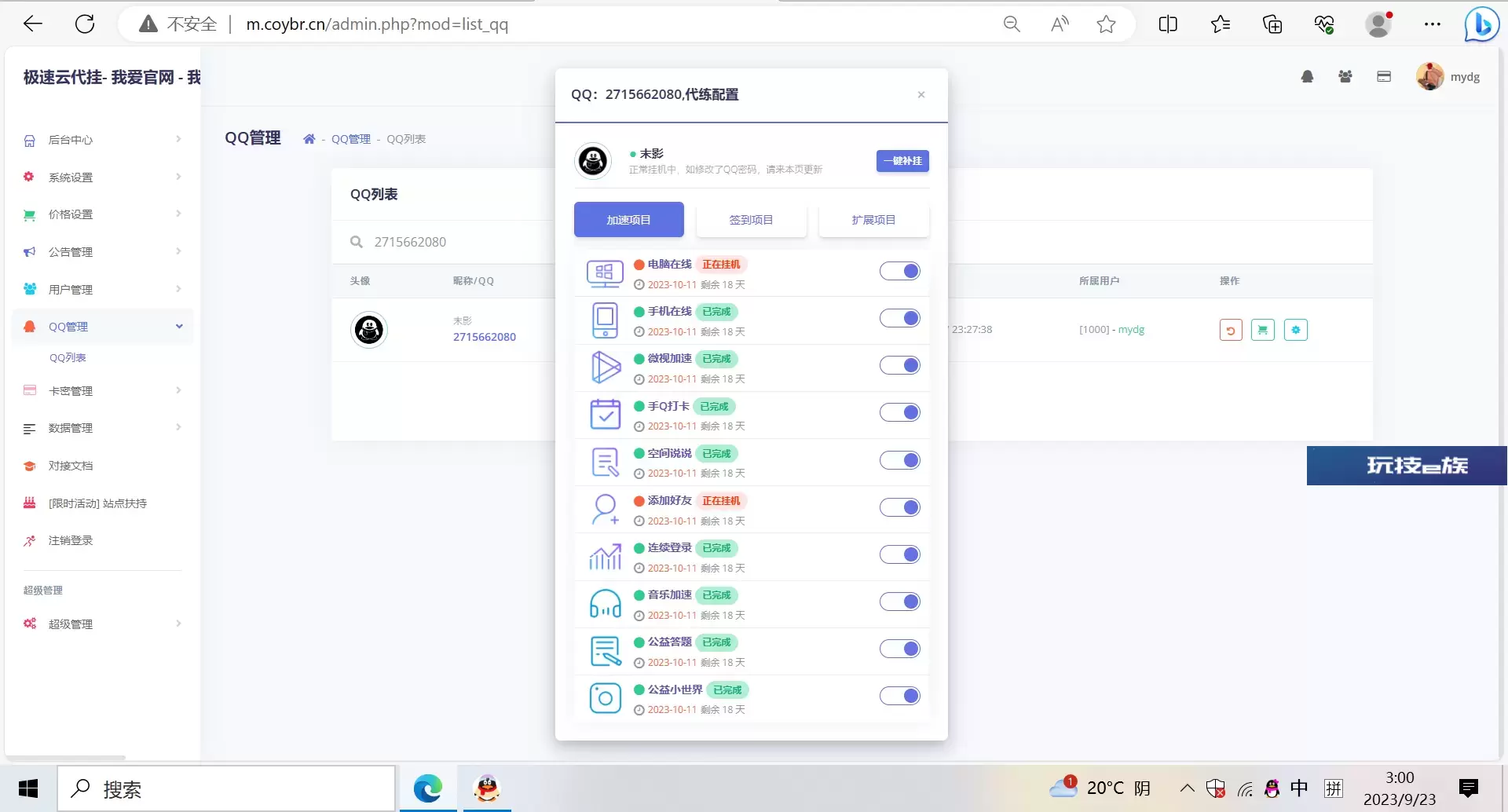Screen dimensions: 1508x812
Task: Click the card icon in the top header
Action: coord(1384,77)
